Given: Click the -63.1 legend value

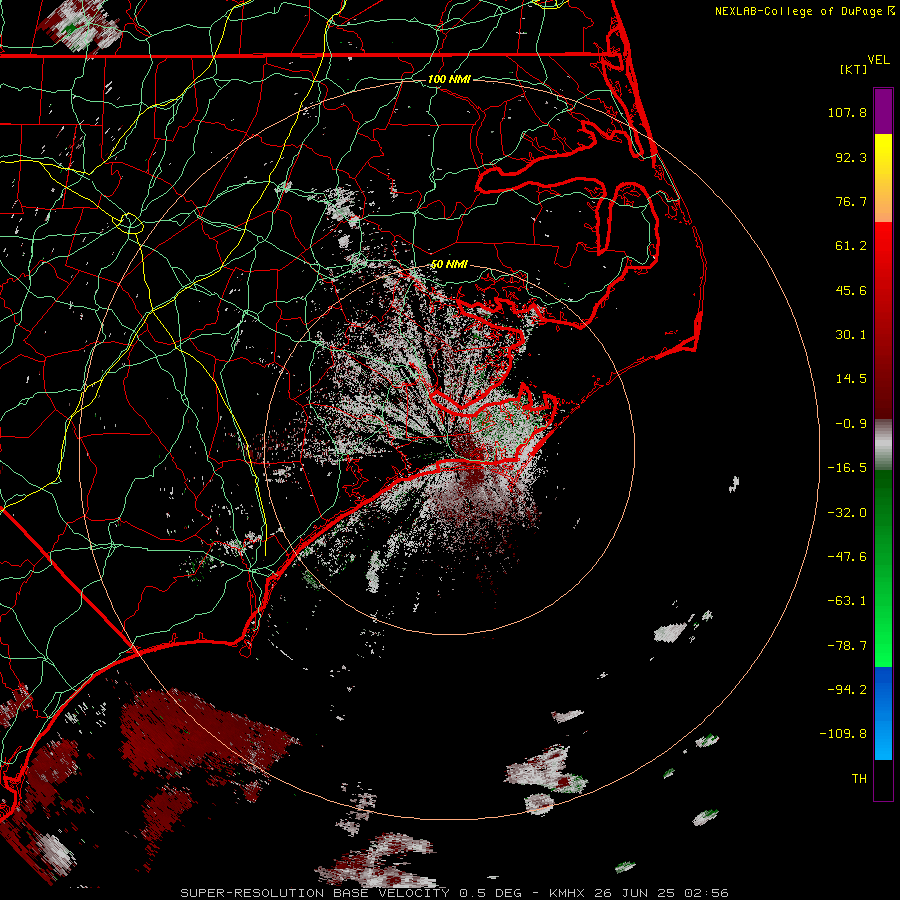Looking at the screenshot, I should tap(847, 601).
